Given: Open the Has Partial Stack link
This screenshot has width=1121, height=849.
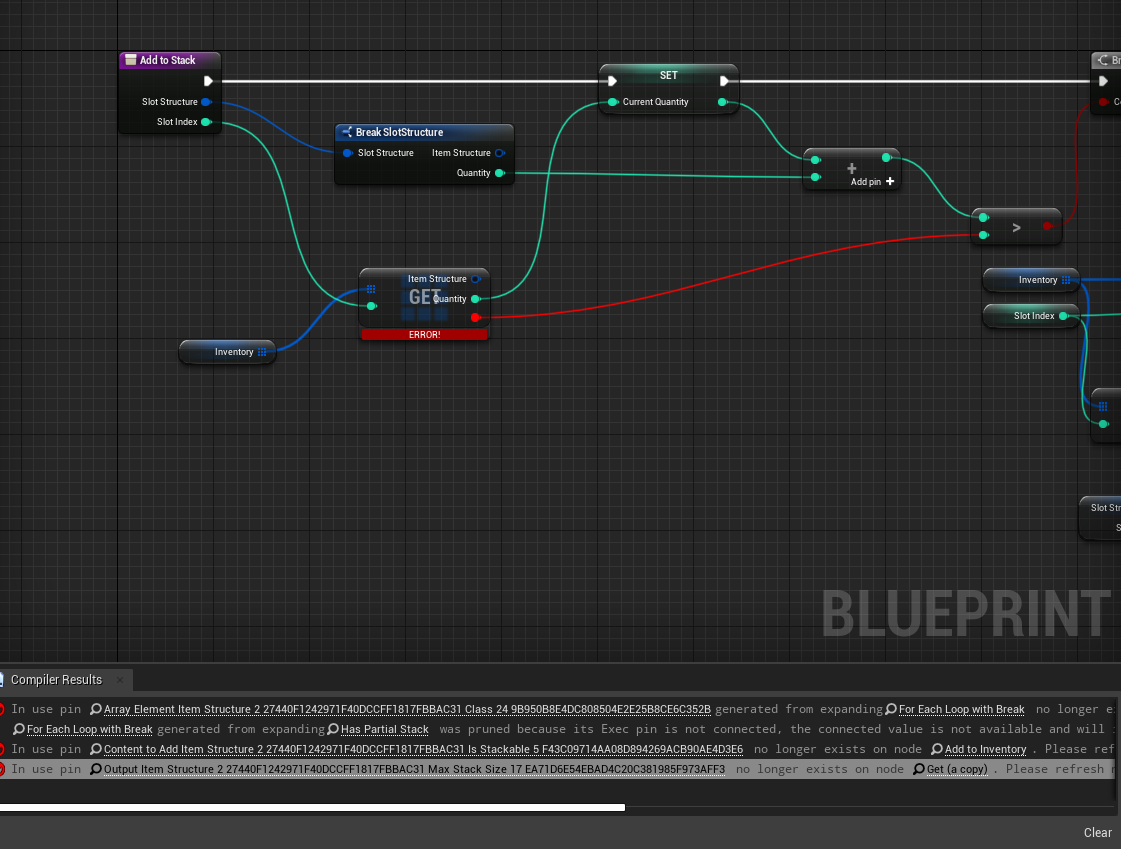Looking at the screenshot, I should (385, 730).
